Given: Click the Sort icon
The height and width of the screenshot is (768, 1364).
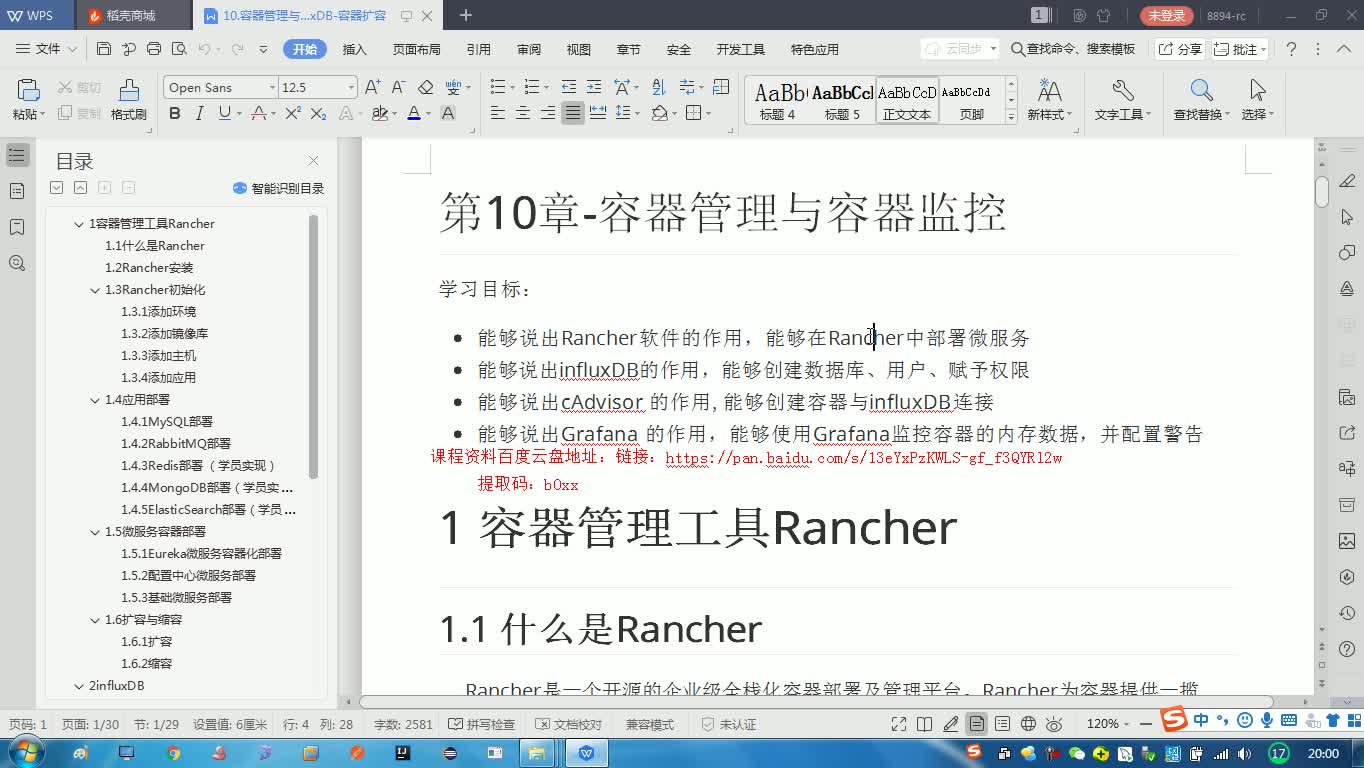Looking at the screenshot, I should coord(659,87).
